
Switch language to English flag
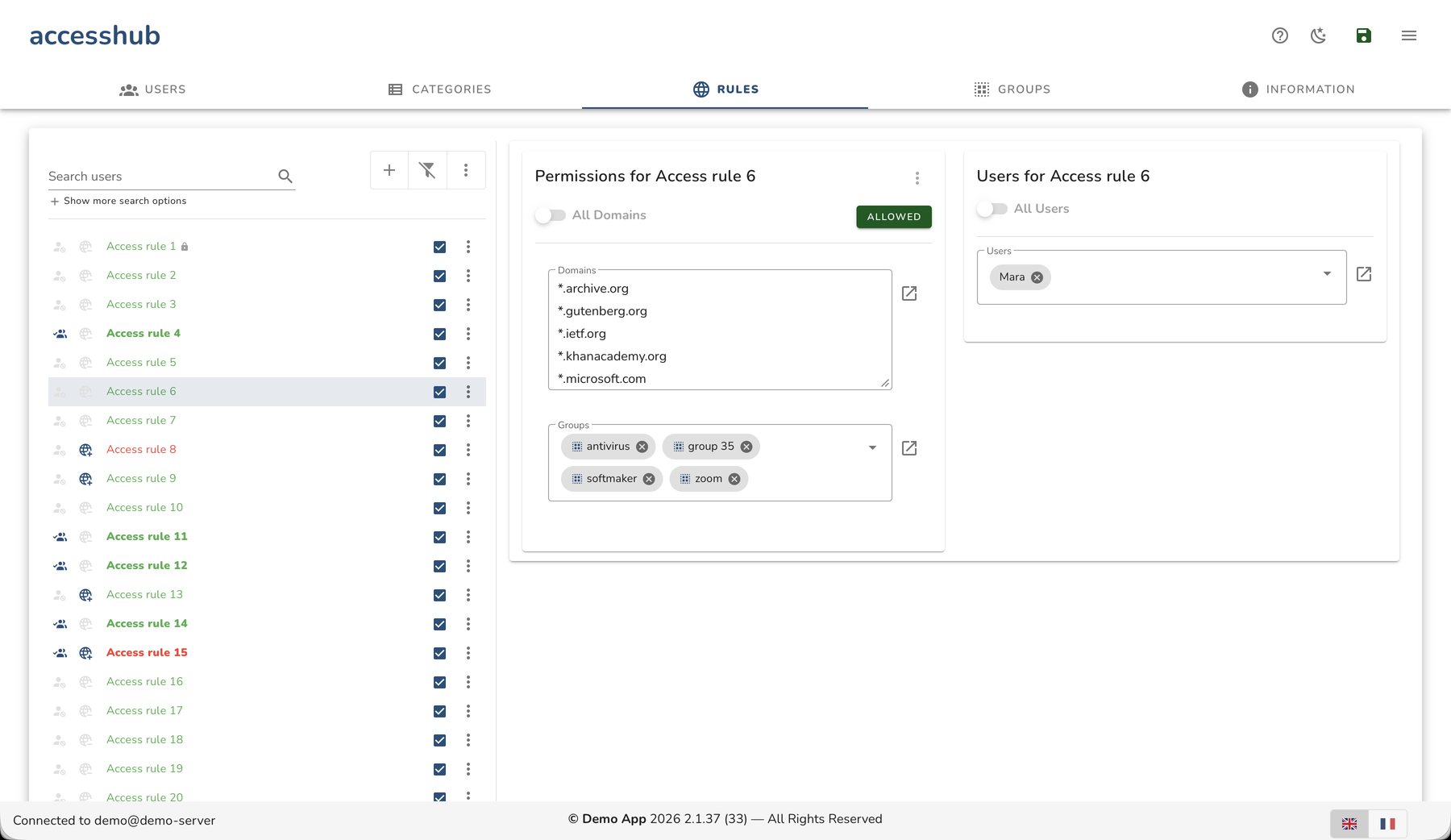point(1349,824)
